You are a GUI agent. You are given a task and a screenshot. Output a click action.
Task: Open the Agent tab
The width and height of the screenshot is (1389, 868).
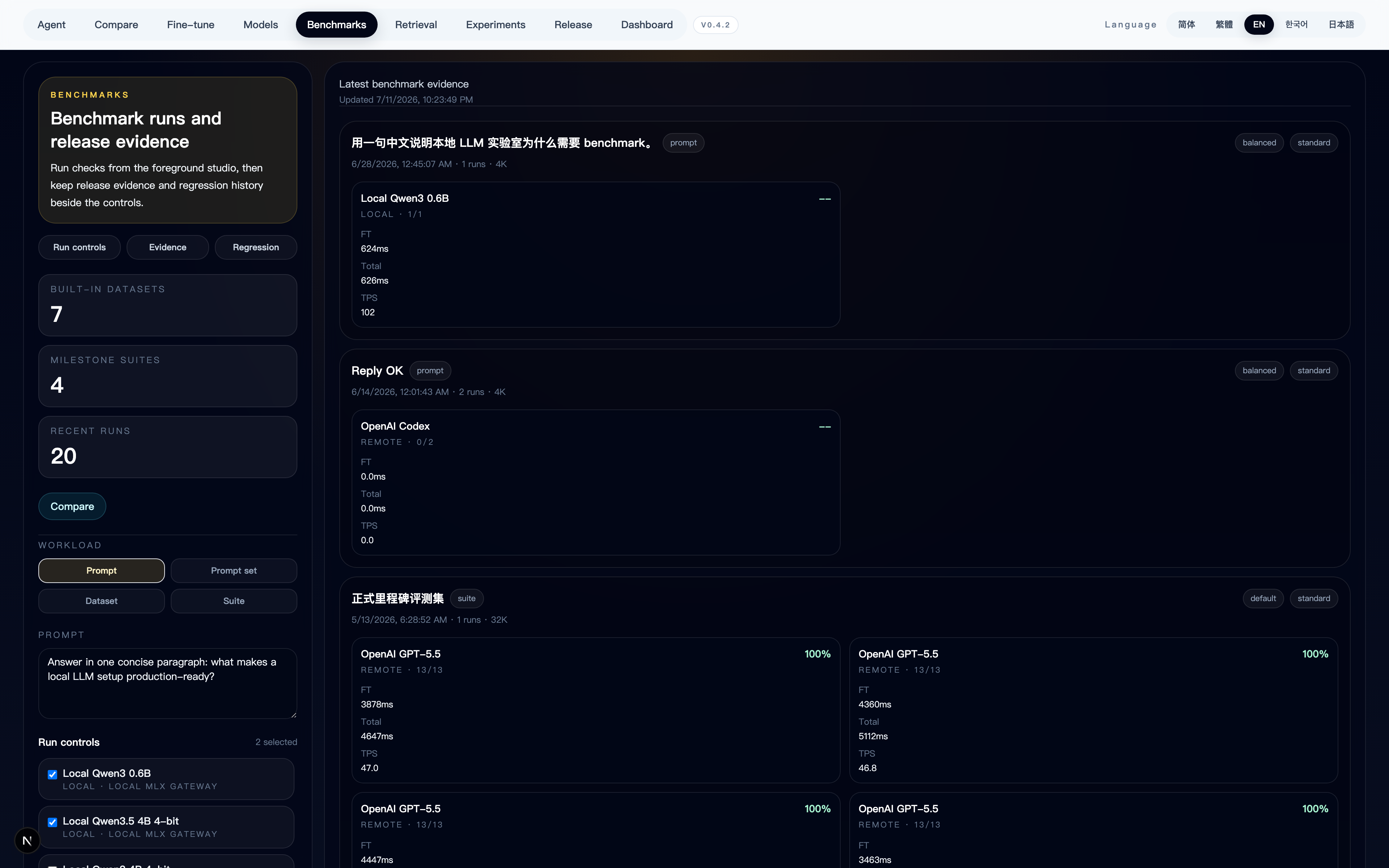point(52,25)
